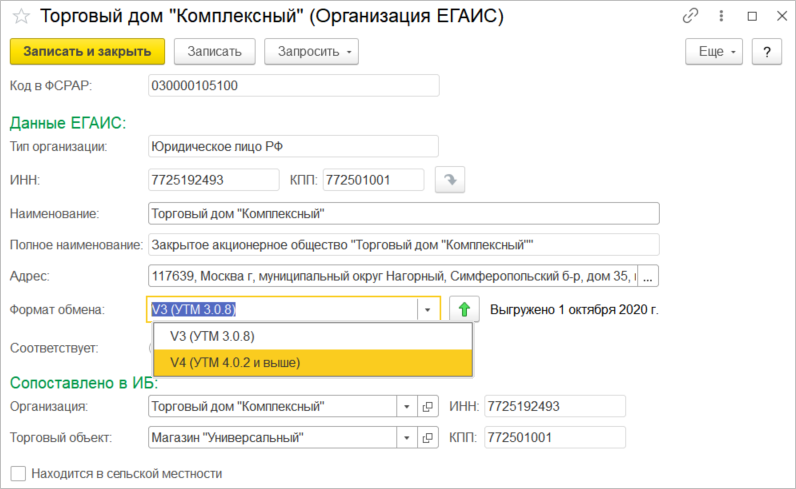Open the Торговый объект record via its open icon
Screen dimensions: 796x489
[428, 437]
